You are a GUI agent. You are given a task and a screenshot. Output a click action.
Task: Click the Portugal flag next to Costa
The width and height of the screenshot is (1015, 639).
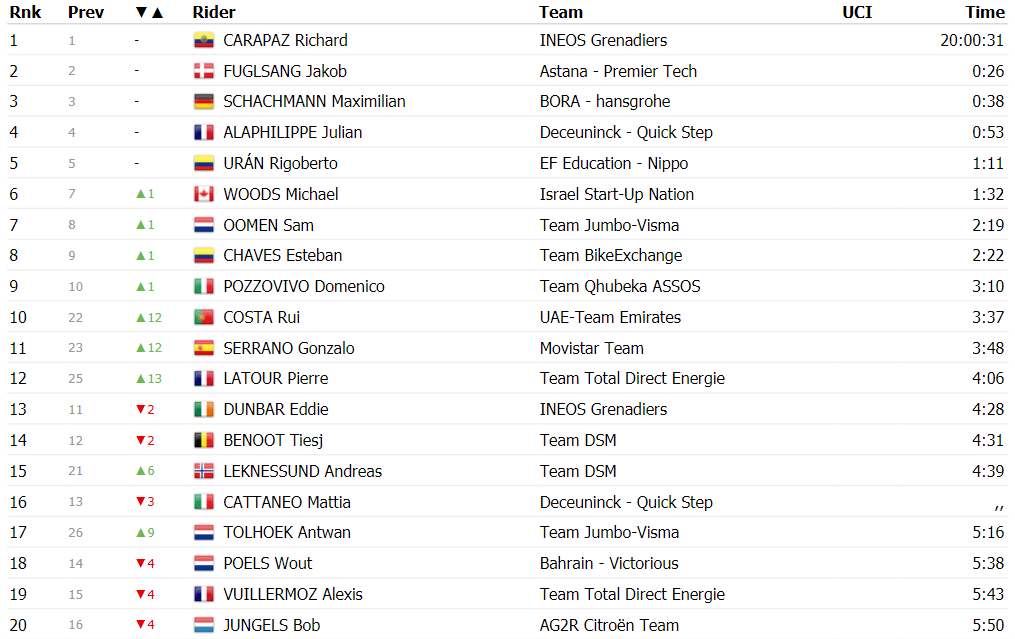click(x=204, y=317)
